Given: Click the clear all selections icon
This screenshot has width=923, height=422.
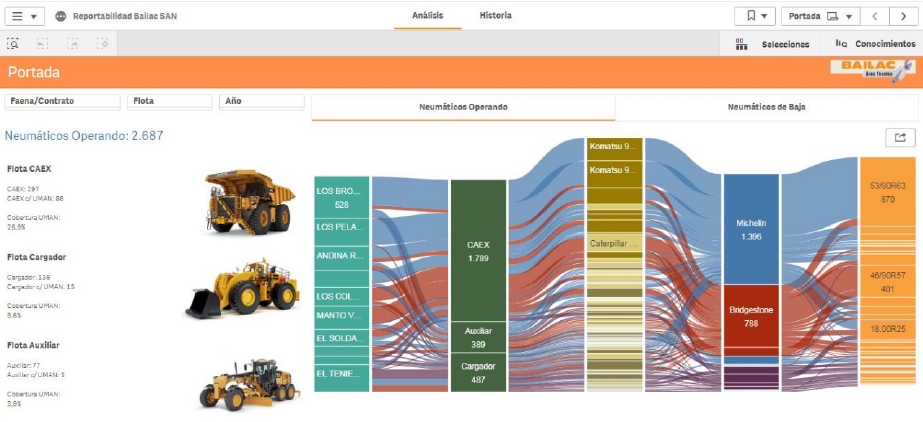Looking at the screenshot, I should point(102,44).
